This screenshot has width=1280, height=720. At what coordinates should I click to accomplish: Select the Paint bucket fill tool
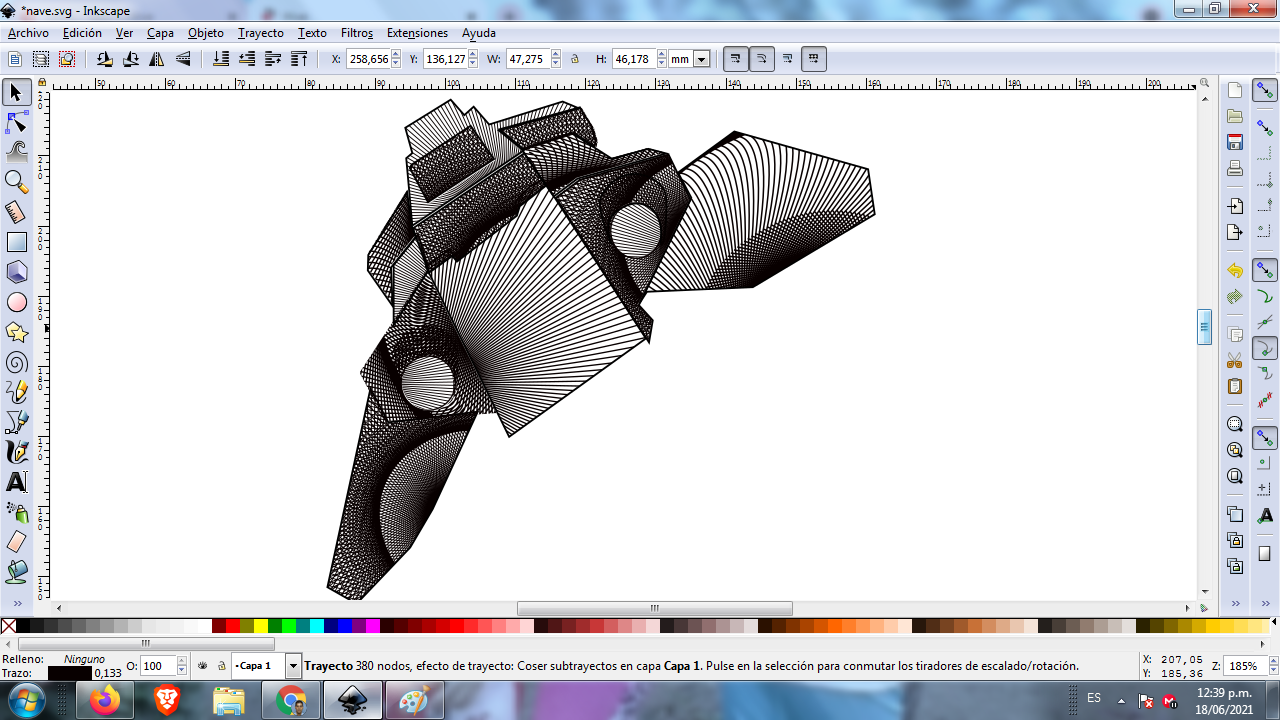click(17, 572)
